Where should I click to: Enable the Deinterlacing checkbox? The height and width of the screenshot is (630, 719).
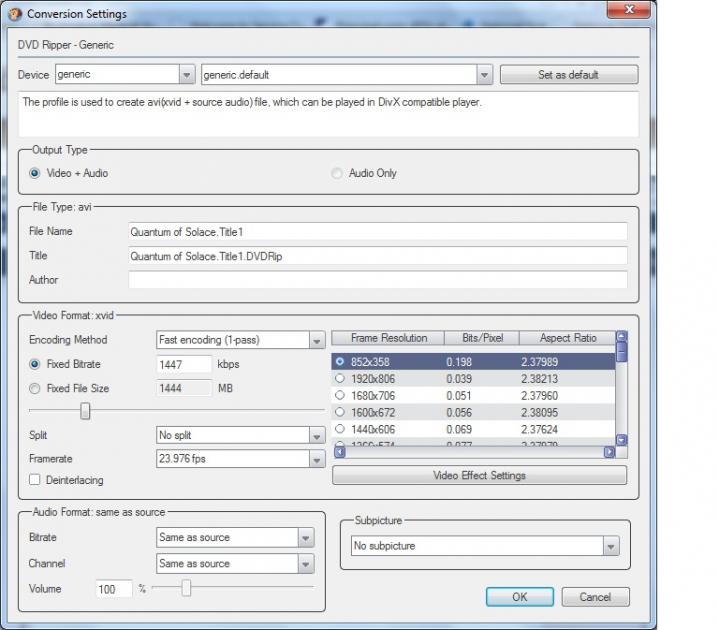36,480
